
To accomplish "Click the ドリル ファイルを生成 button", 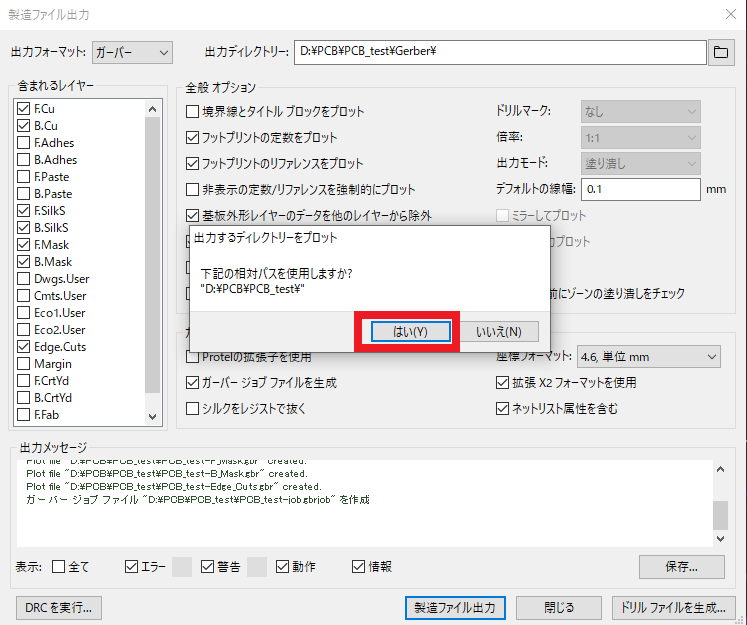I will (x=675, y=607).
